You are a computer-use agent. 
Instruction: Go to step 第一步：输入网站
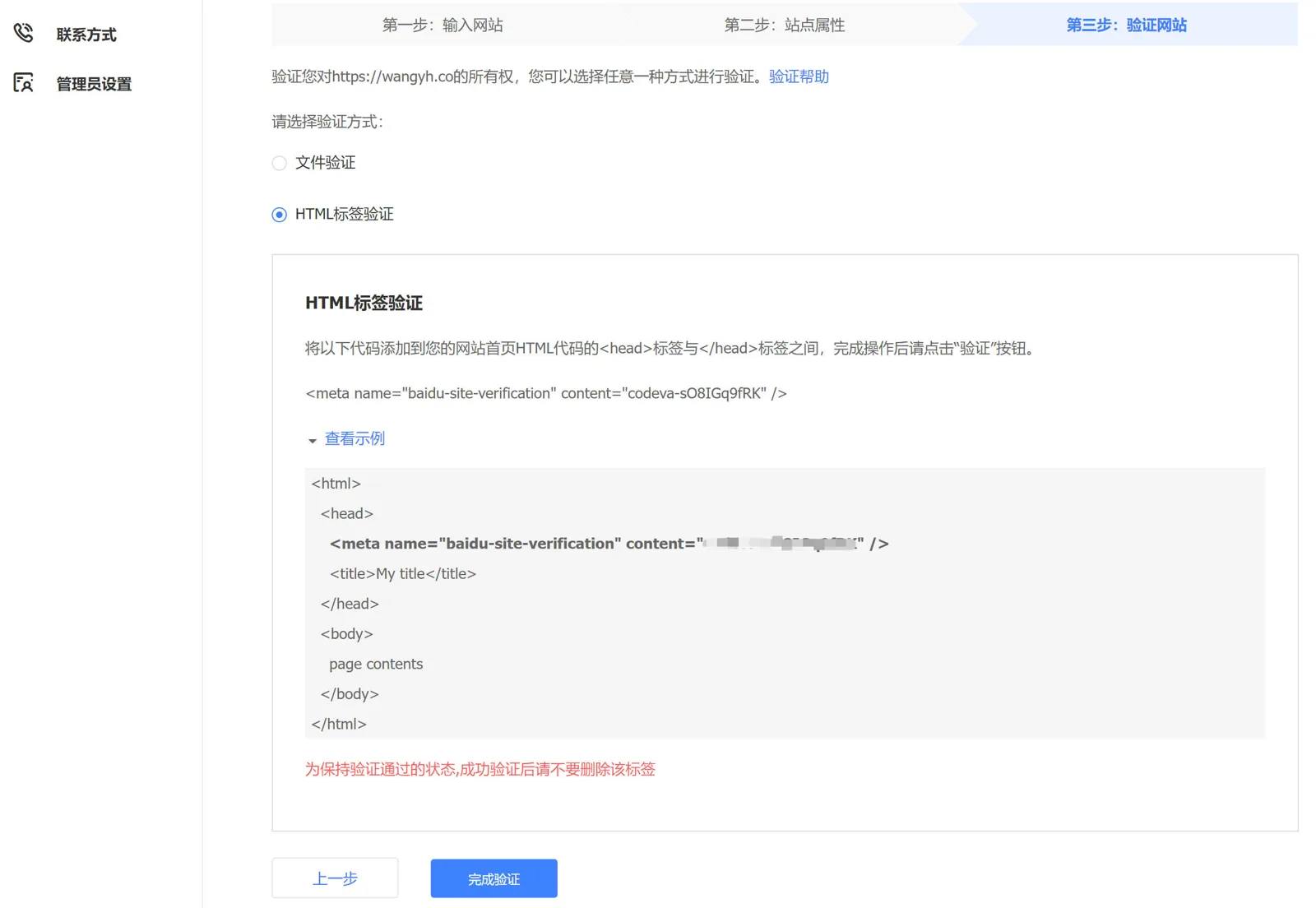pos(443,25)
